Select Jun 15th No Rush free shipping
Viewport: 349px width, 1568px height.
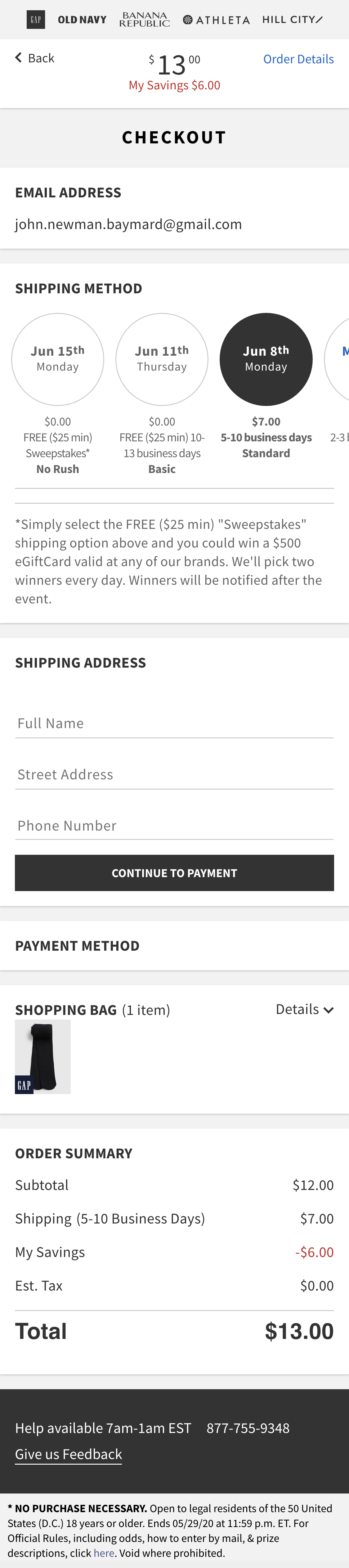click(58, 359)
